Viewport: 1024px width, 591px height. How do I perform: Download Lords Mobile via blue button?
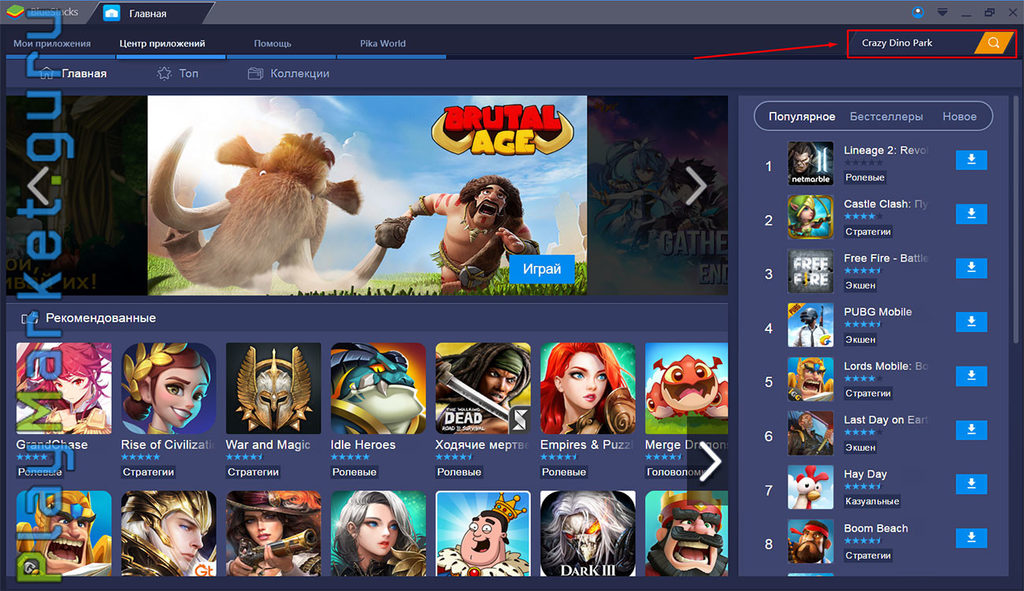971,376
